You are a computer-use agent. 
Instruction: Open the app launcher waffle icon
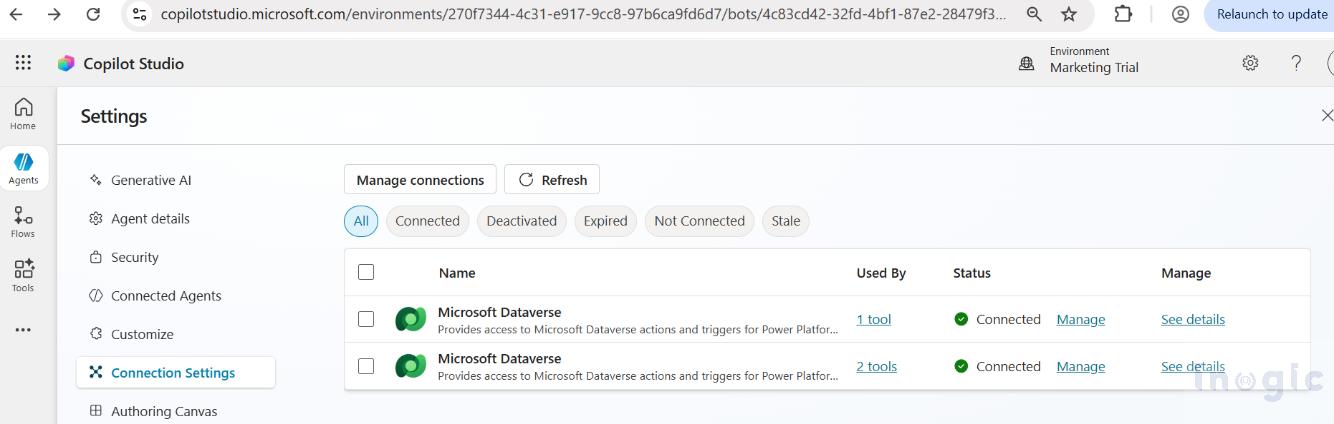(x=23, y=63)
